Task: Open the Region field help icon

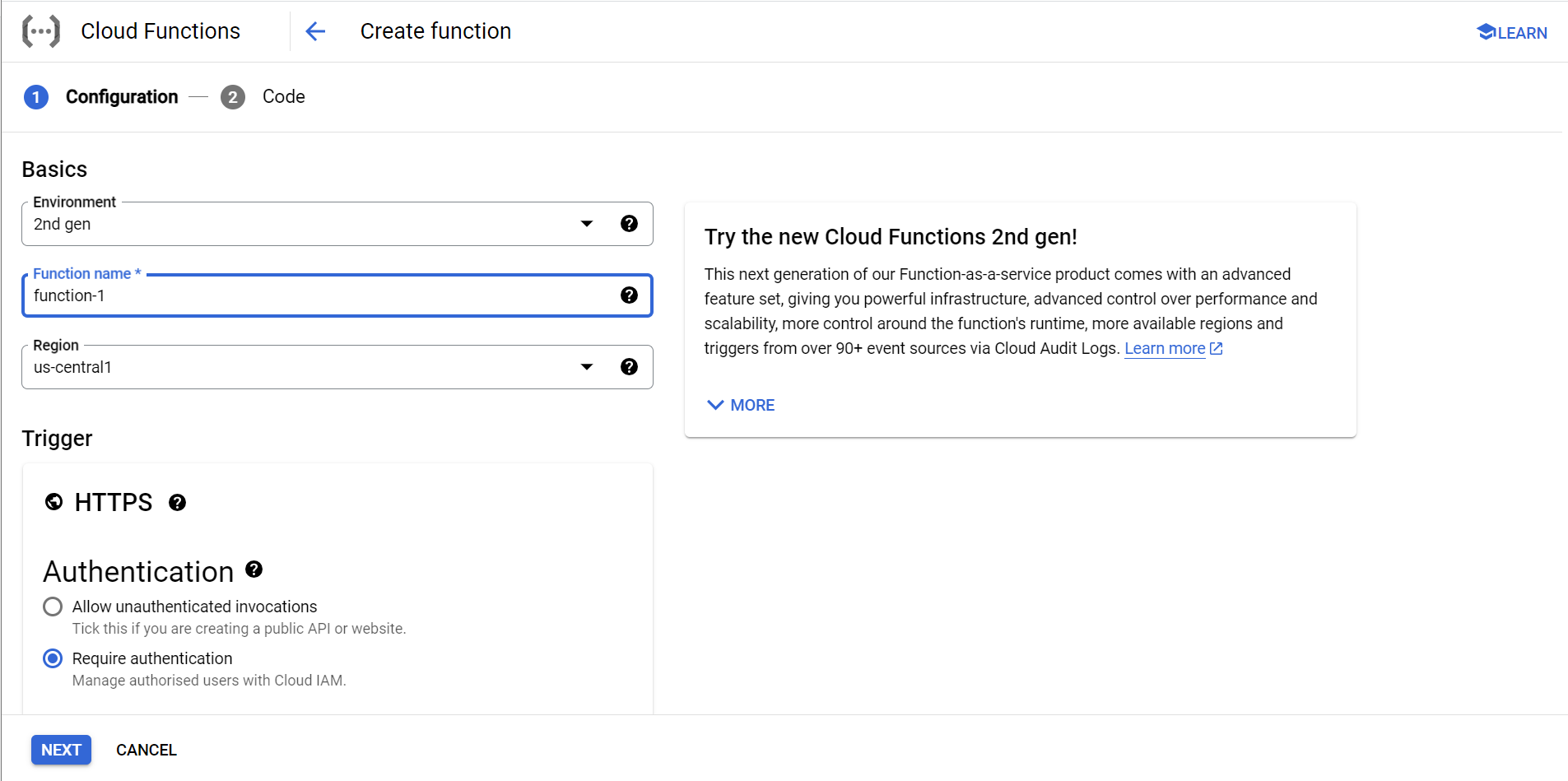Action: [629, 367]
